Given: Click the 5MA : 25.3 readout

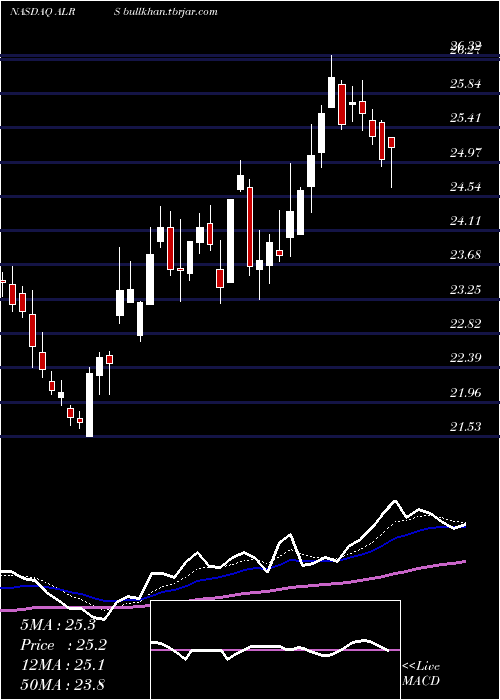Looking at the screenshot, I should pyautogui.click(x=58, y=625).
